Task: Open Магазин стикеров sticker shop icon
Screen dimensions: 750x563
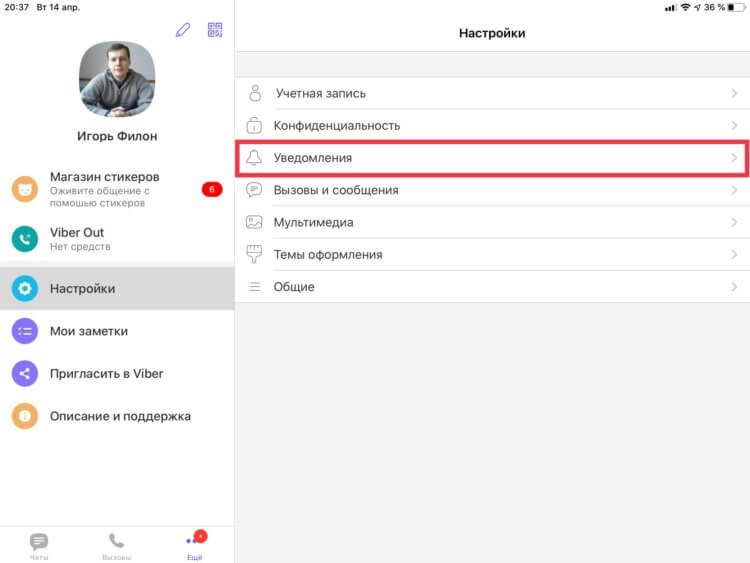Action: (25, 189)
